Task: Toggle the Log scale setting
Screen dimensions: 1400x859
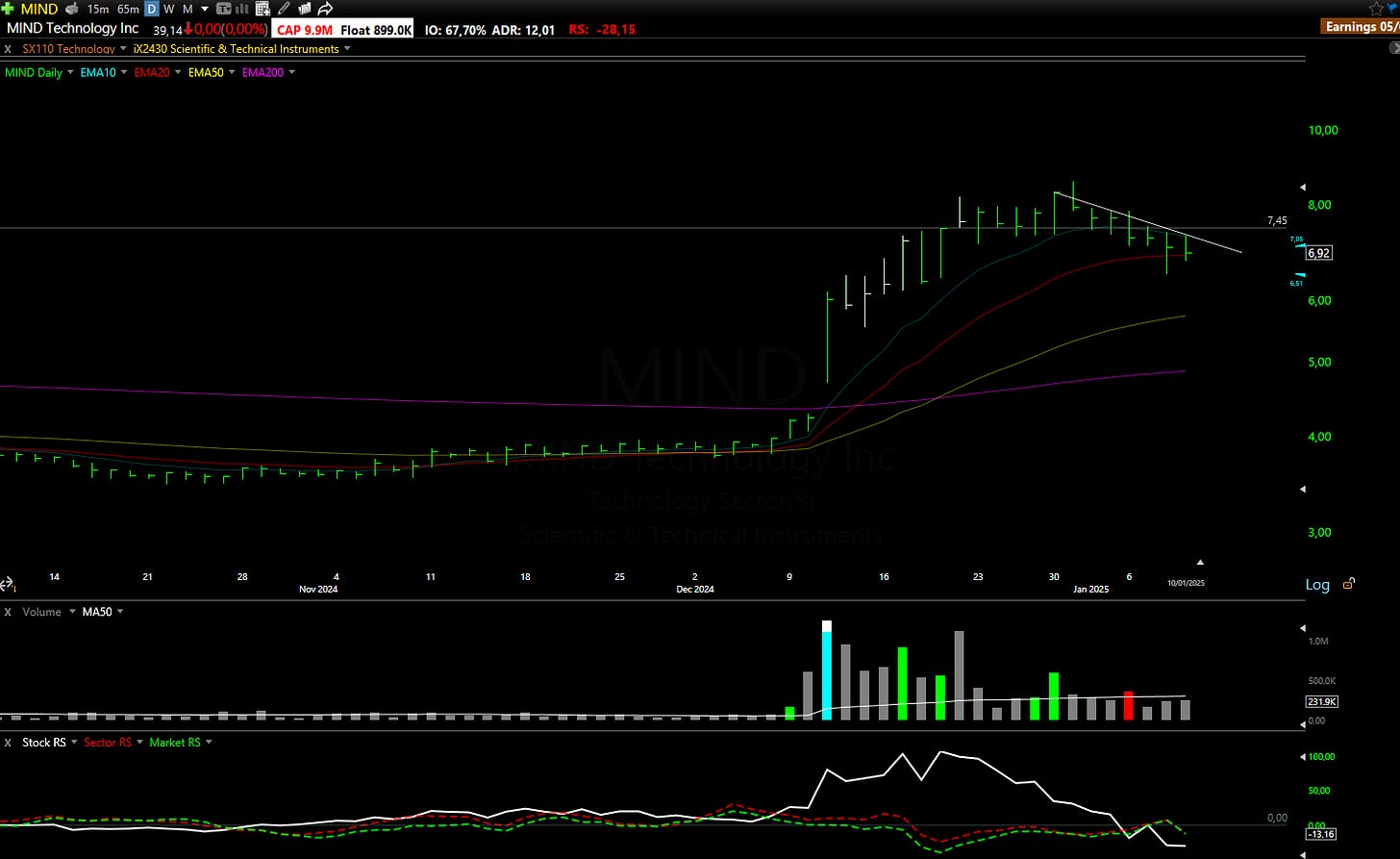Action: 1317,584
